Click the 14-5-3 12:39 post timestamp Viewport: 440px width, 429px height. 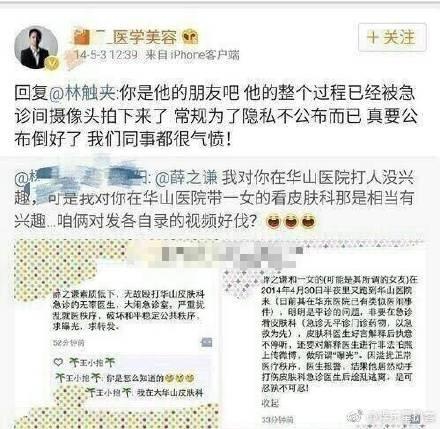(x=106, y=55)
